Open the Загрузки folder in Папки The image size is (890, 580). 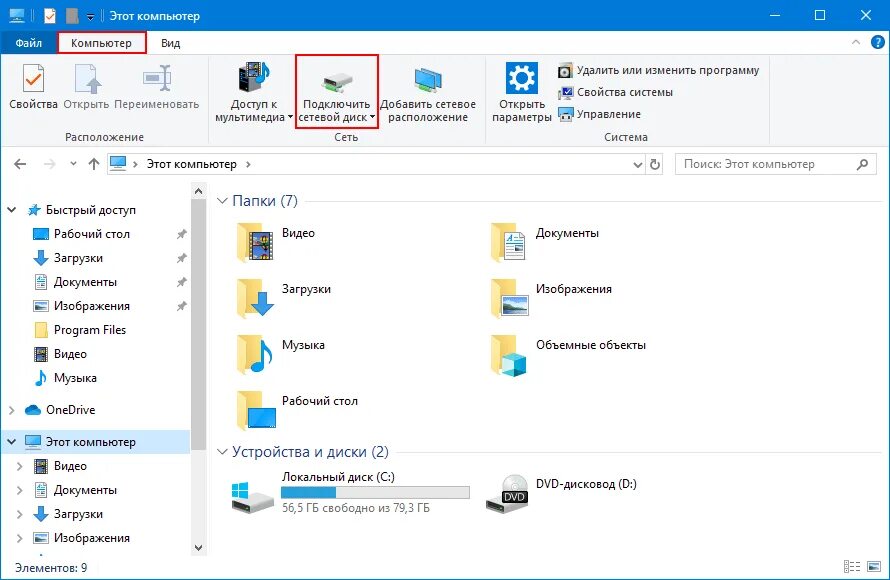[284, 298]
